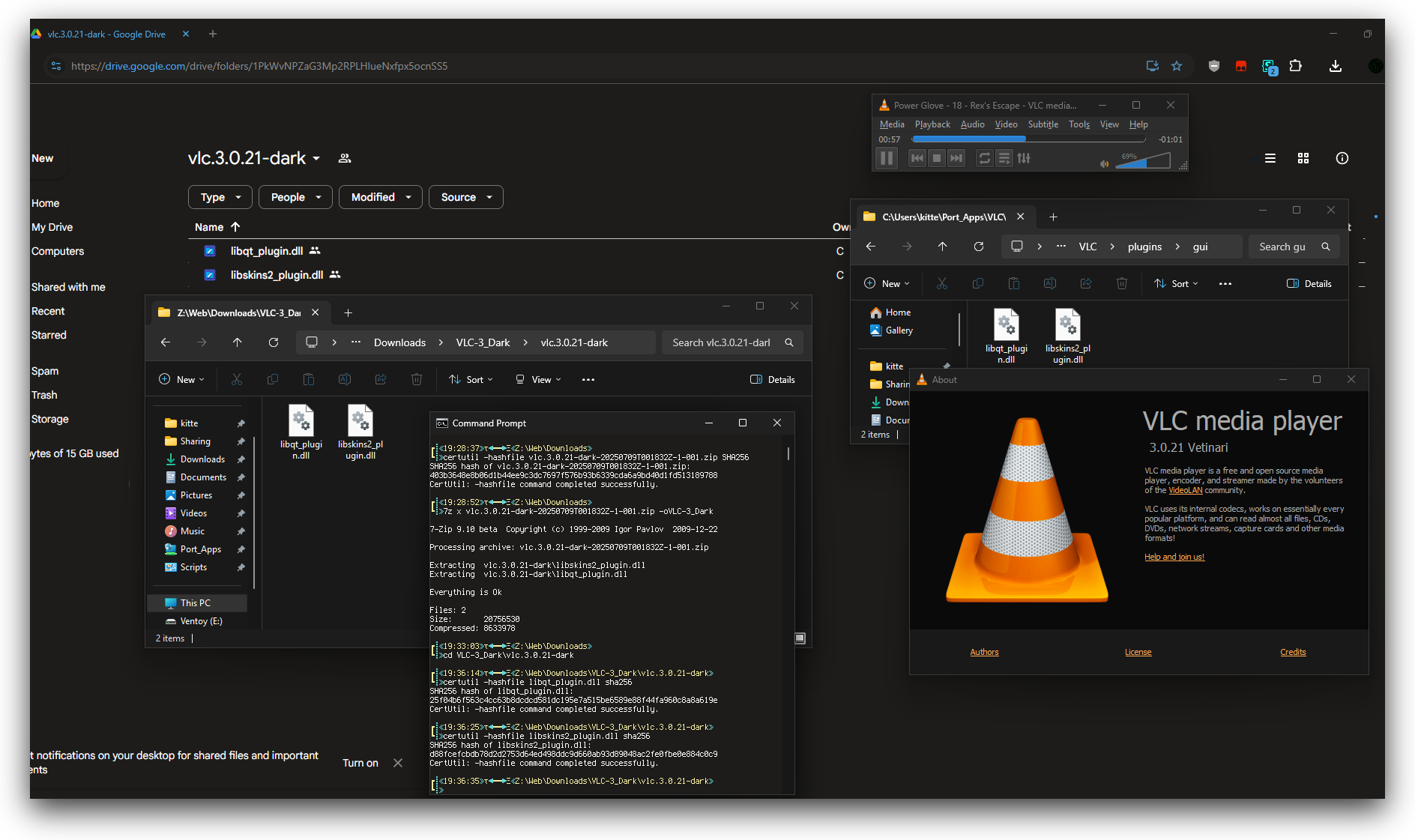Screen dimensions: 1415x840
Task: Select libqt_plugin.dll row in Google Drive
Action: (517, 251)
